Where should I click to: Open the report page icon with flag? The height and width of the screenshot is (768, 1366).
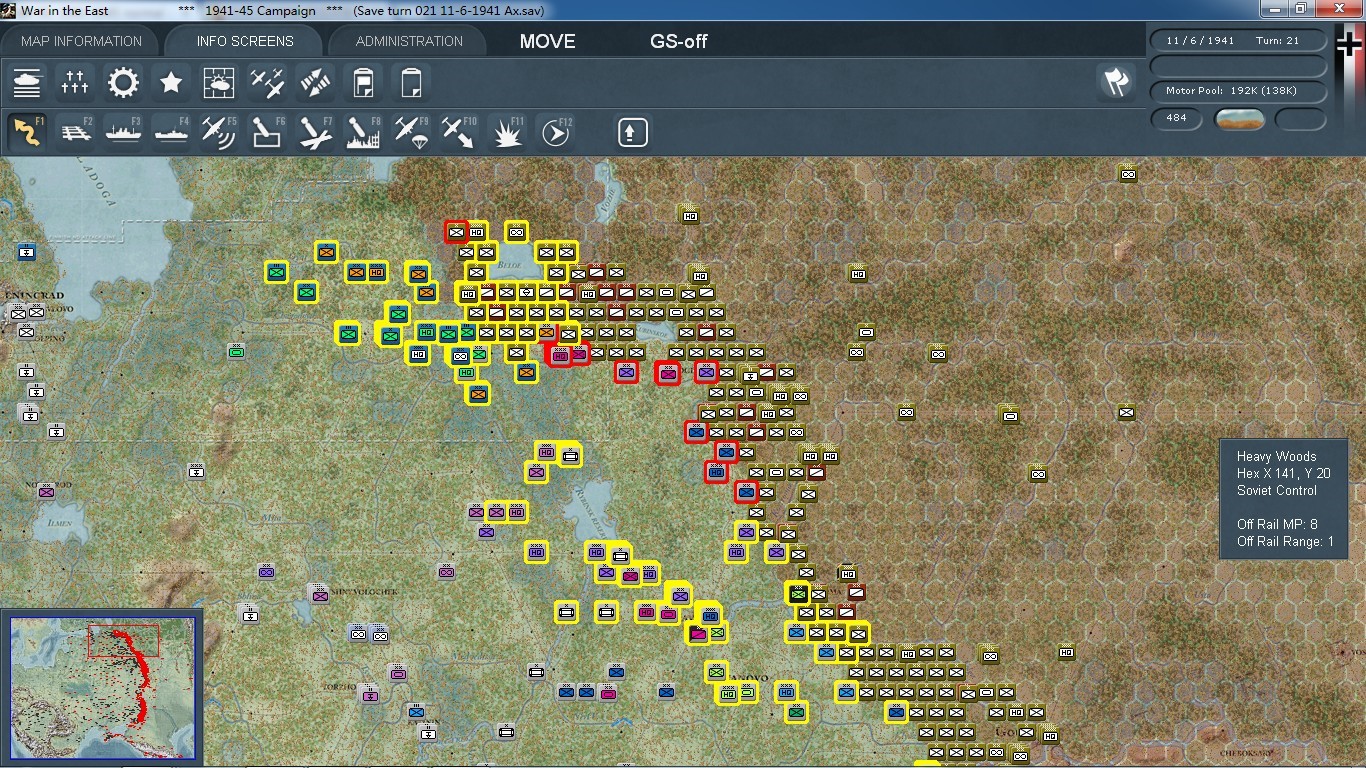click(x=363, y=82)
